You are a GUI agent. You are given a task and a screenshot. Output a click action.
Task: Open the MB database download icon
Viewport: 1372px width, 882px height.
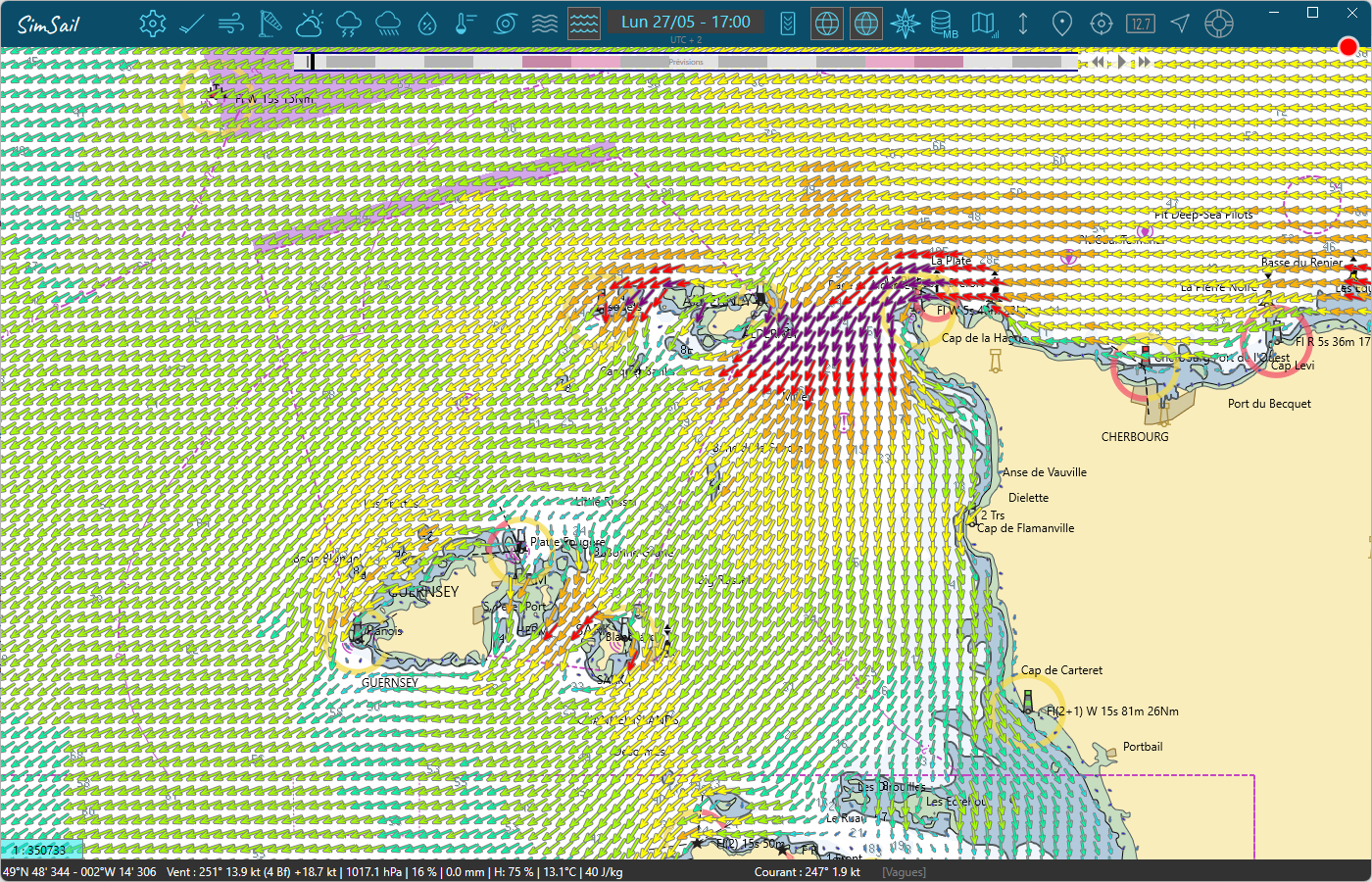coord(943,24)
